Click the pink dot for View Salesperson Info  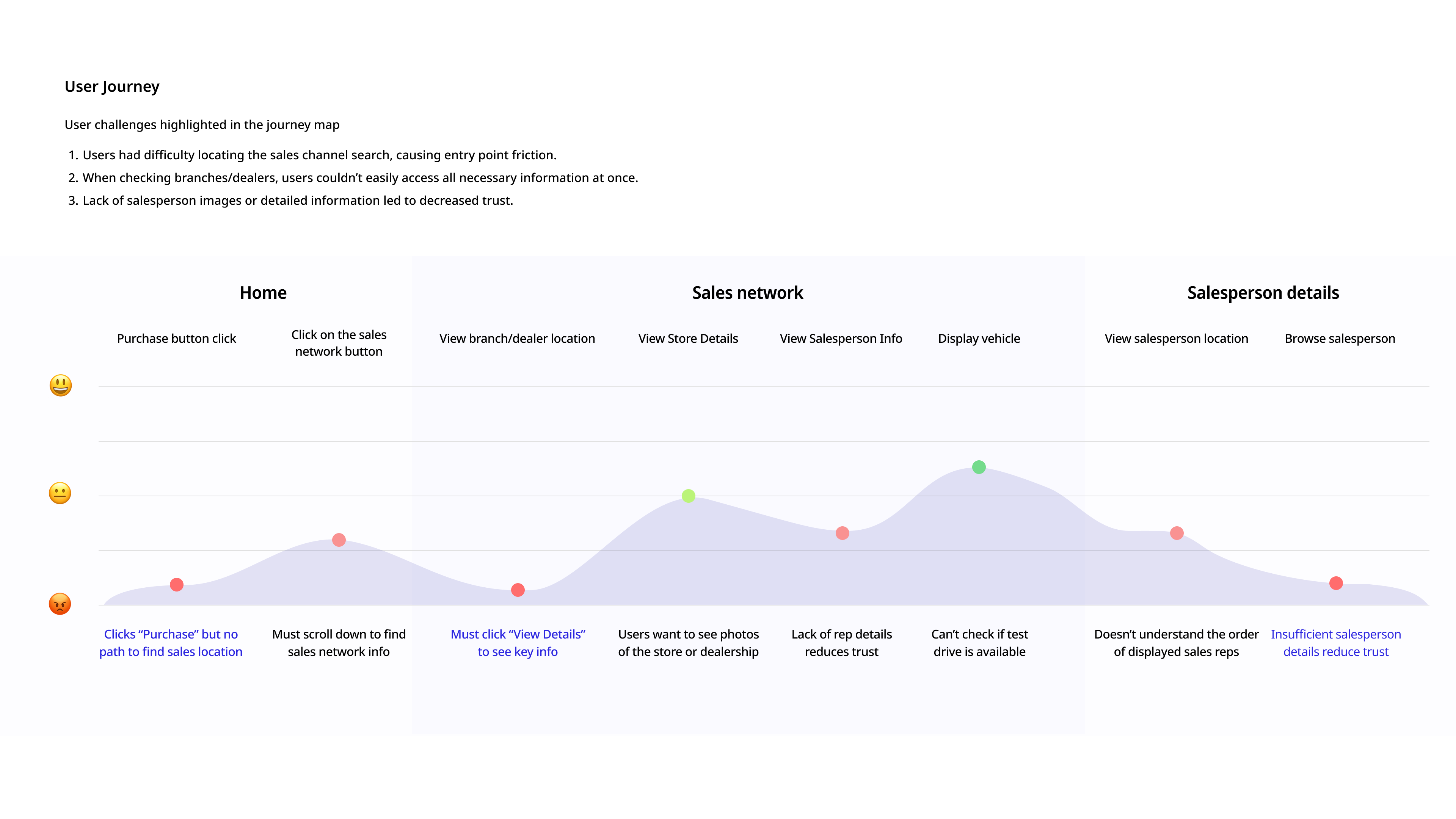(x=842, y=533)
